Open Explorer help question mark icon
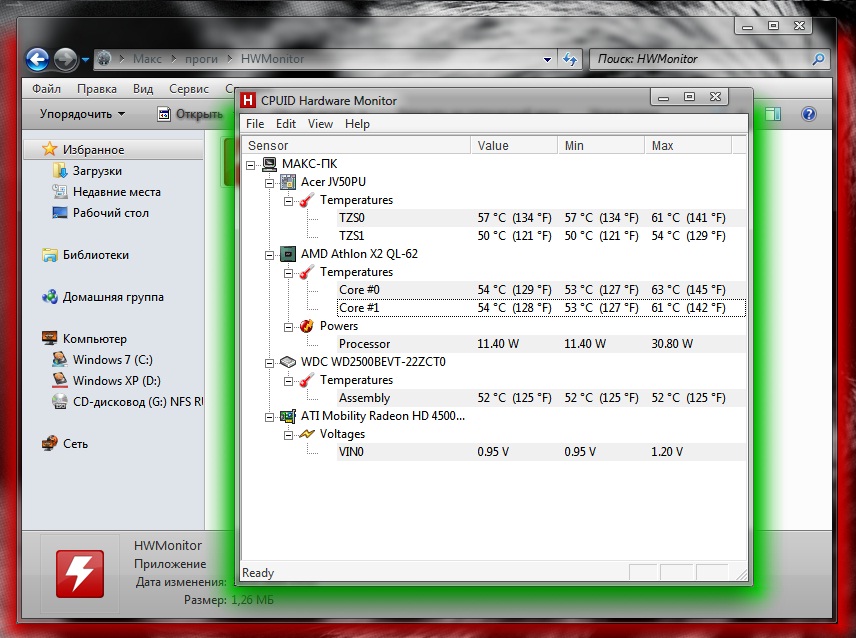This screenshot has height=638, width=856. pyautogui.click(x=809, y=114)
